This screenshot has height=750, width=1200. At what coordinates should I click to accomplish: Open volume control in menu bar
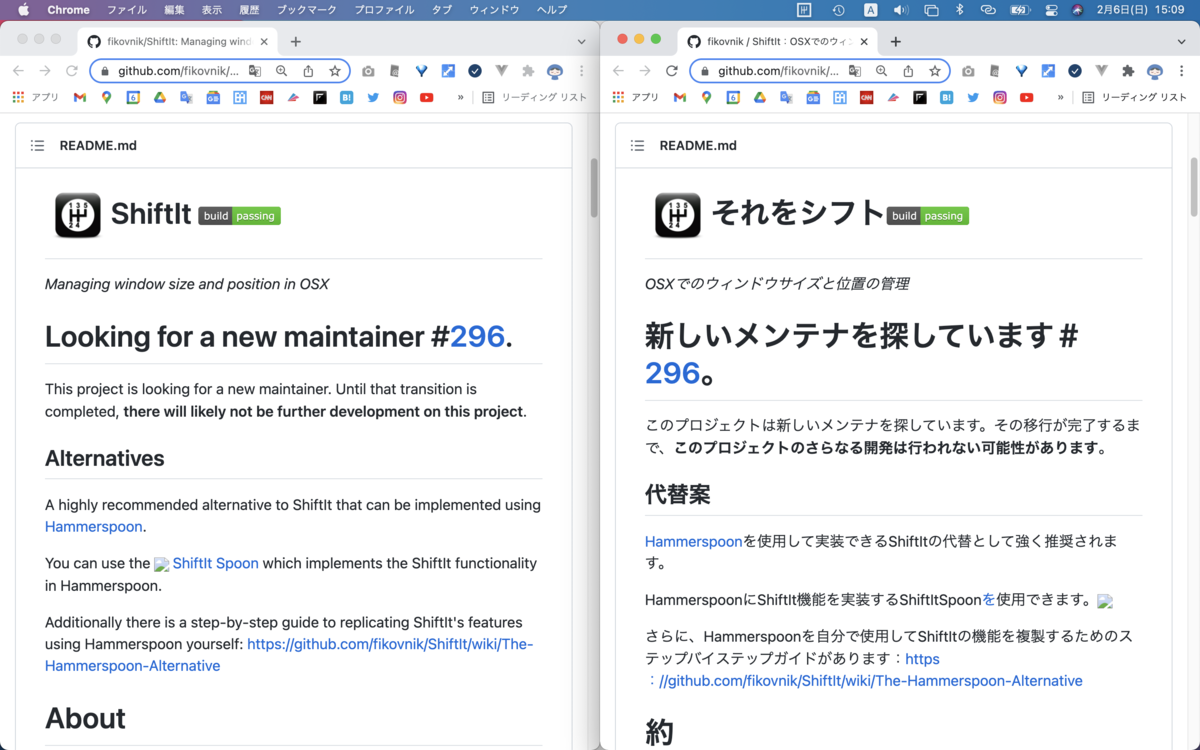(900, 10)
